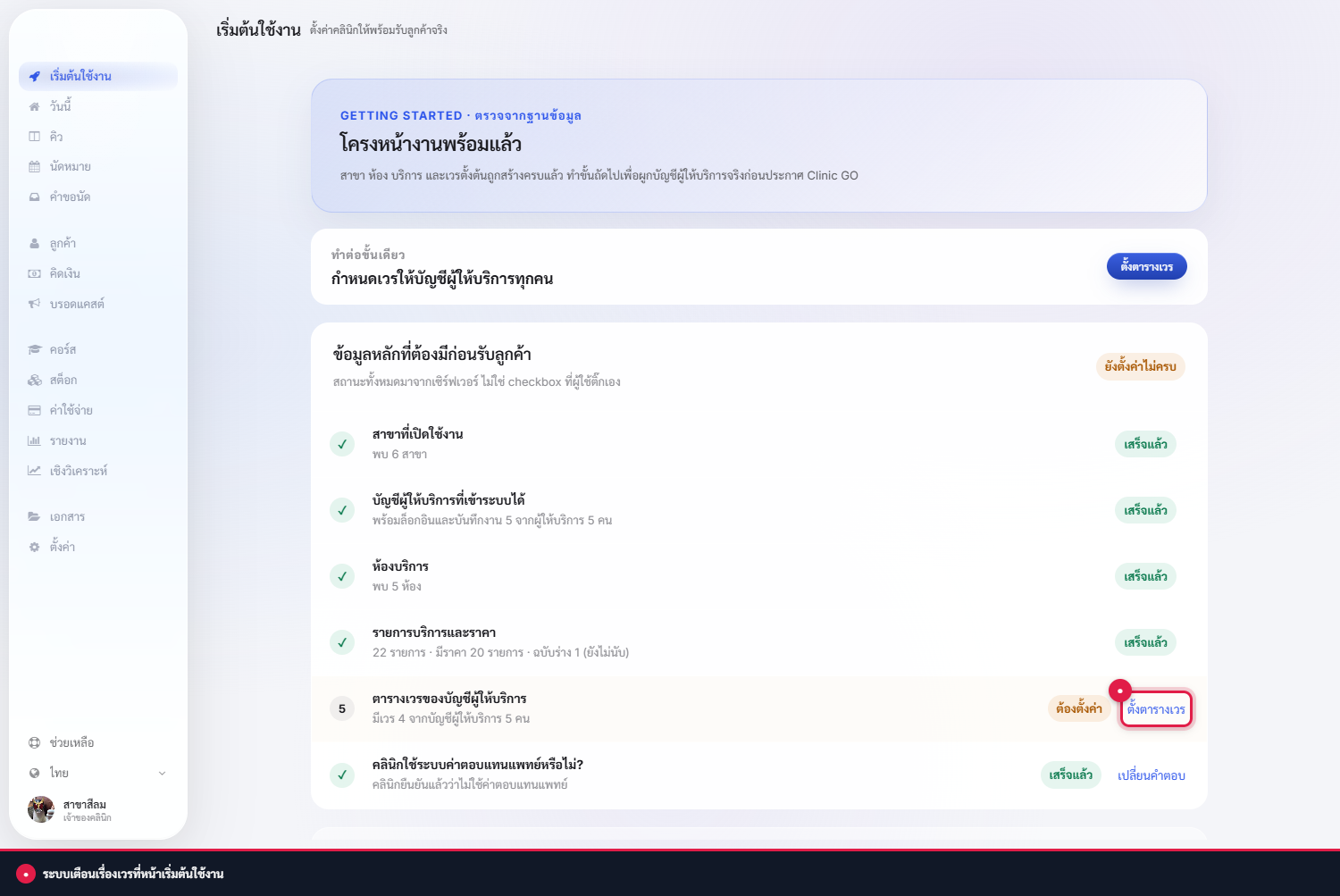Select the ลูกค้า person icon
This screenshot has height=896, width=1340.
coord(34,244)
